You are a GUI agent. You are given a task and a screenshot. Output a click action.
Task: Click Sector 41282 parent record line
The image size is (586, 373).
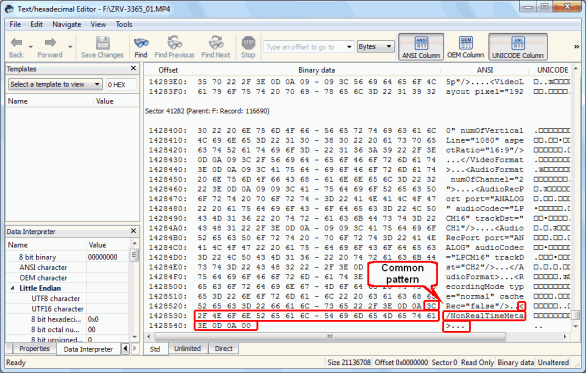207,111
